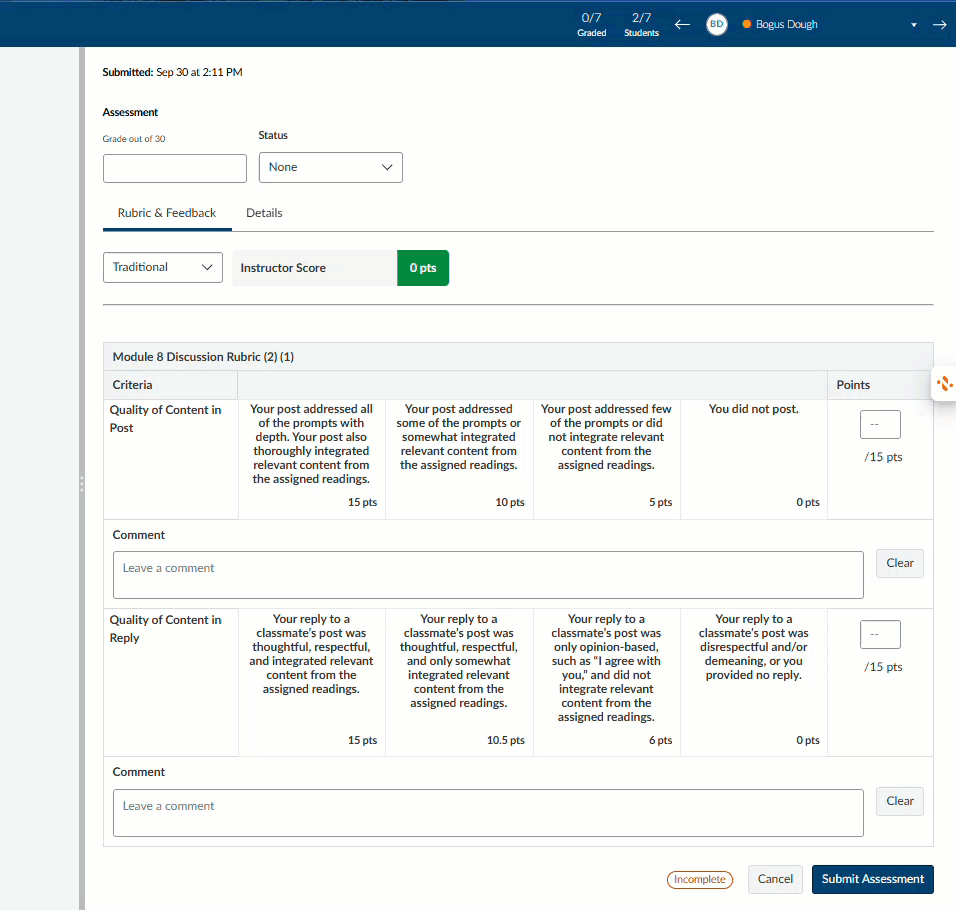Click the points box for Quality of Content in Post

tap(880, 425)
